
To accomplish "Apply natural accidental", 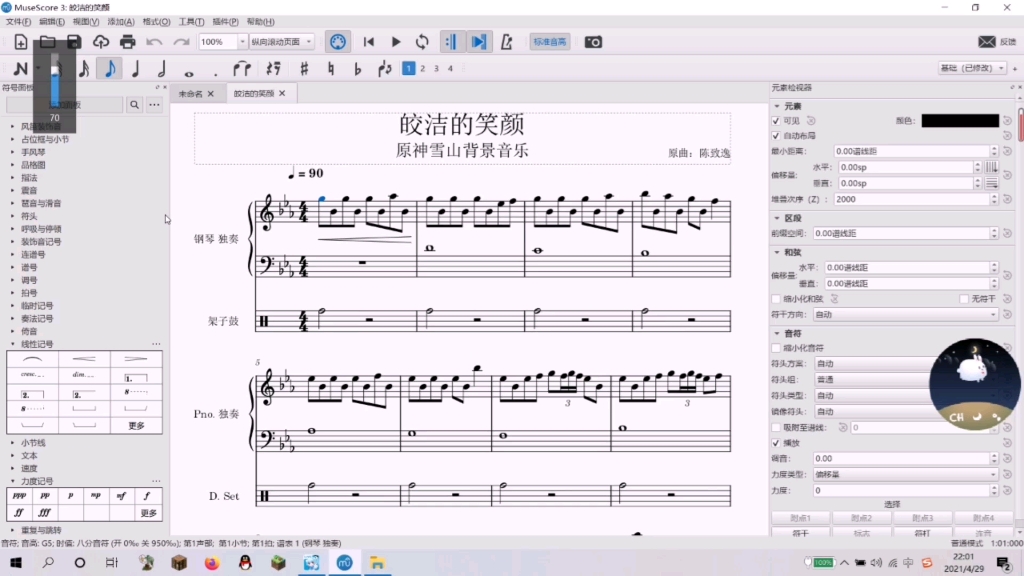I will point(331,69).
